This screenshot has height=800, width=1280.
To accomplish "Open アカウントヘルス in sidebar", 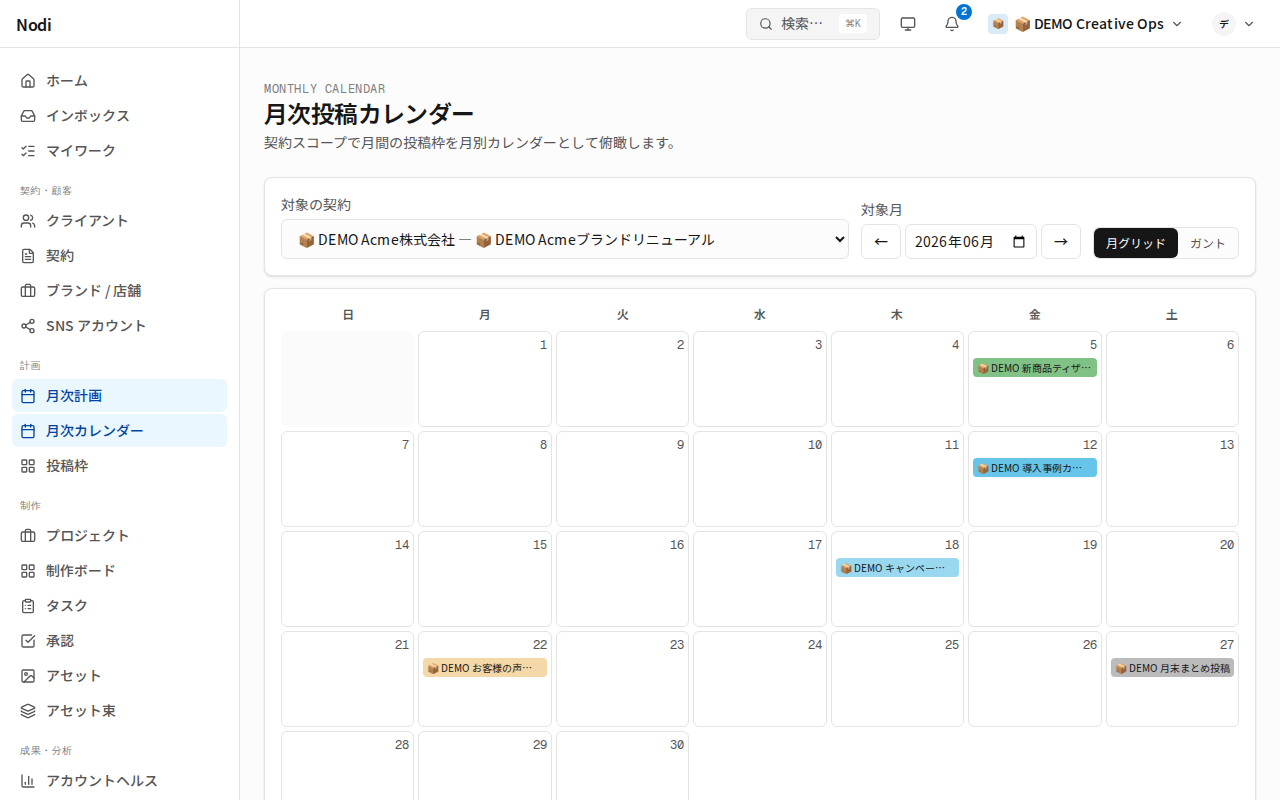I will 119,780.
